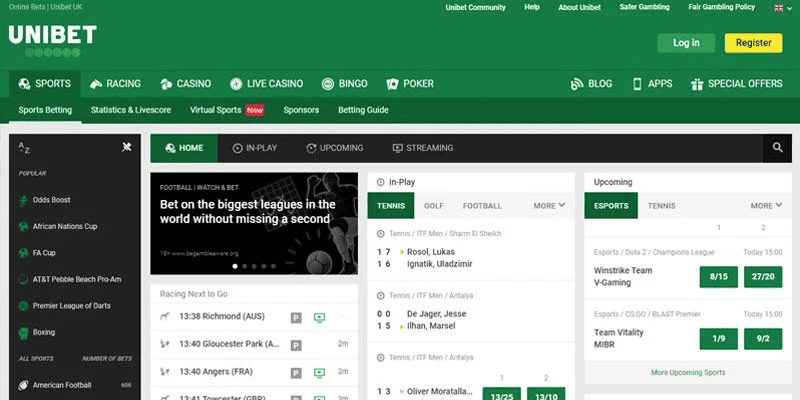The image size is (800, 400).
Task: Select the Sports Betting sub-tab
Action: click(45, 110)
